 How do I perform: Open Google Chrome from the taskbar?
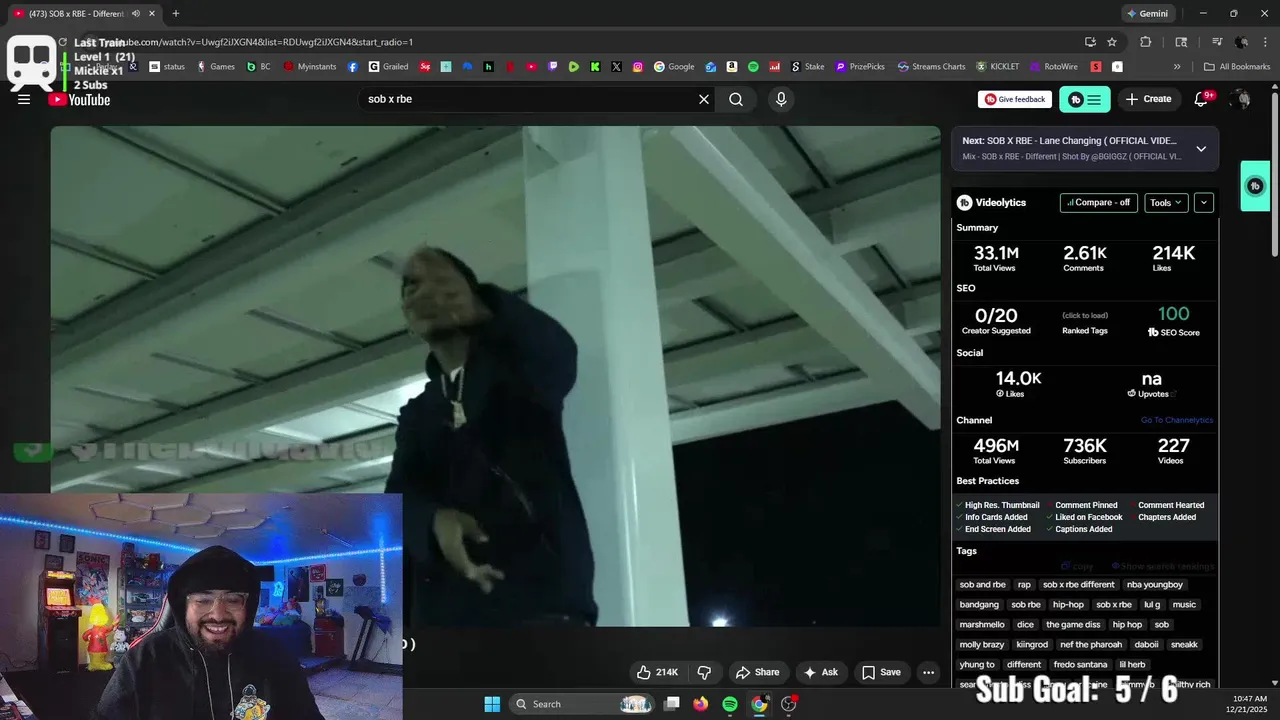click(760, 704)
